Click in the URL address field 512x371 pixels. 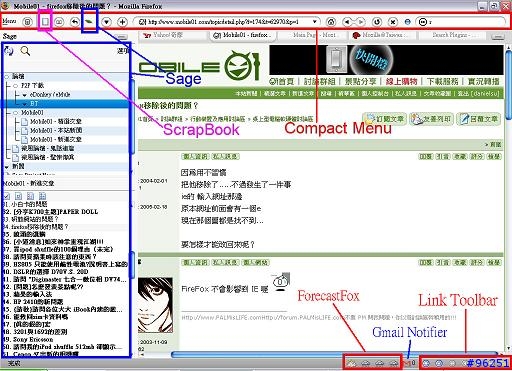(x=228, y=22)
